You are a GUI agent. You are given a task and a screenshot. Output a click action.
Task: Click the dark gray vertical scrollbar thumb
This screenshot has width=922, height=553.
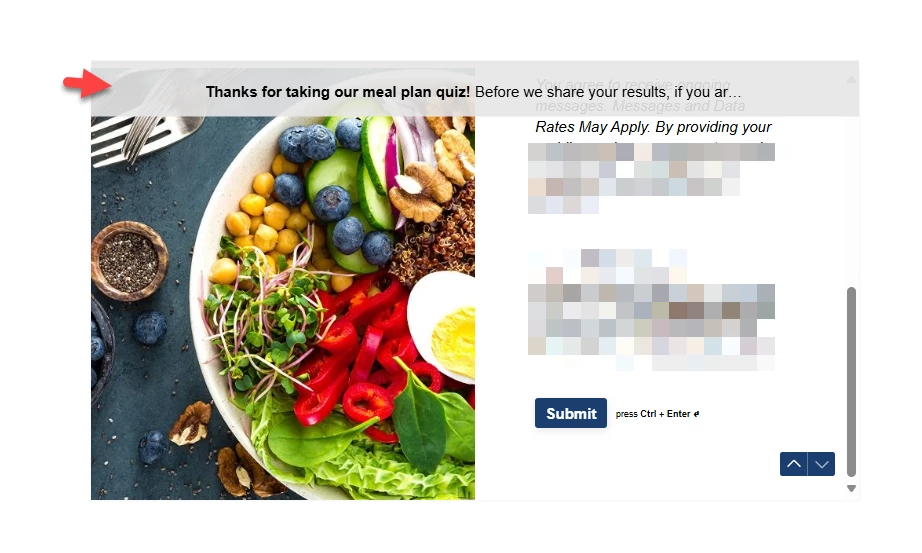(x=851, y=382)
